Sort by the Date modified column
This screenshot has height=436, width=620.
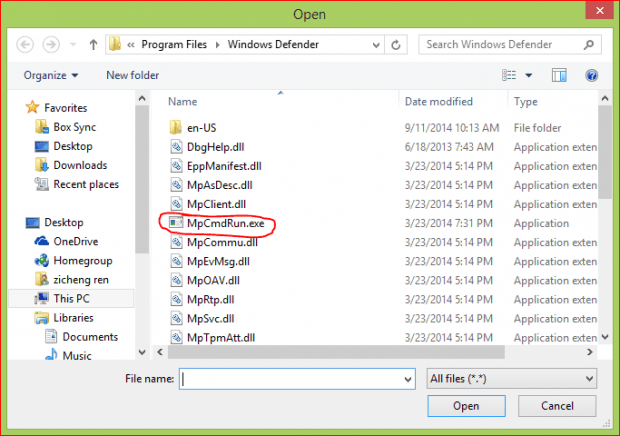click(x=439, y=102)
